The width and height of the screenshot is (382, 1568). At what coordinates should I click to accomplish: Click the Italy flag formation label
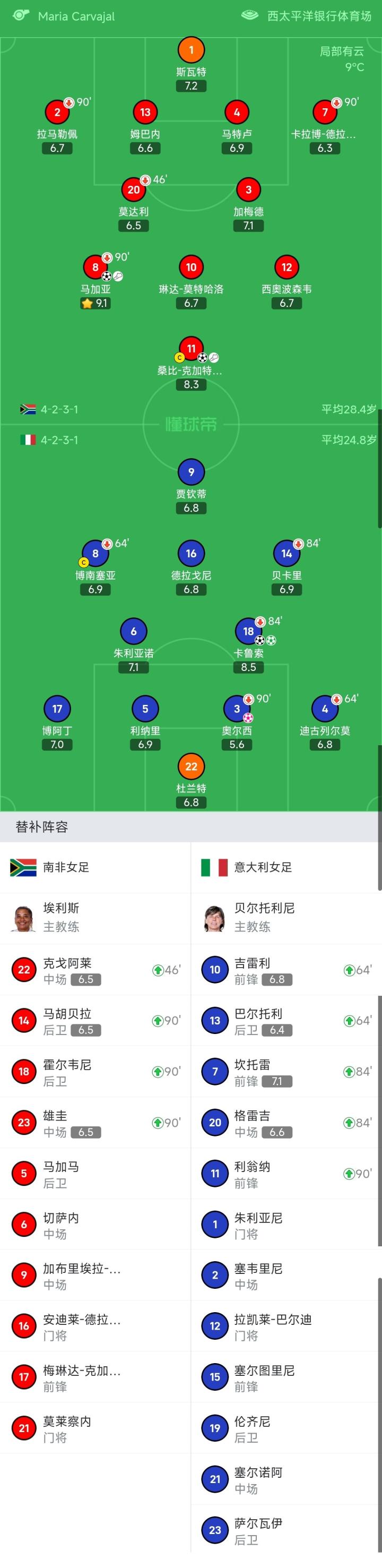pyautogui.click(x=49, y=440)
